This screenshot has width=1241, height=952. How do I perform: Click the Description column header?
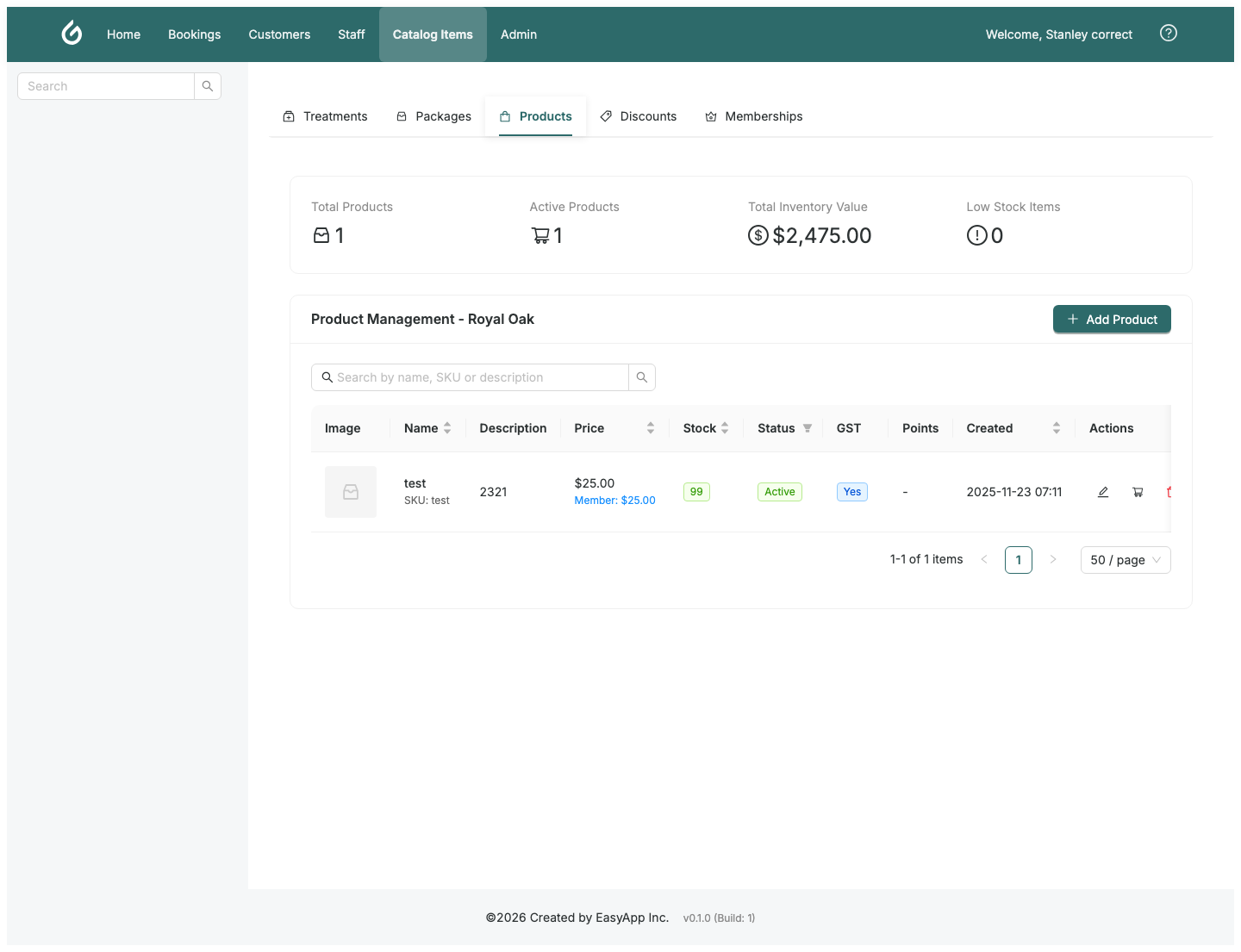(513, 428)
